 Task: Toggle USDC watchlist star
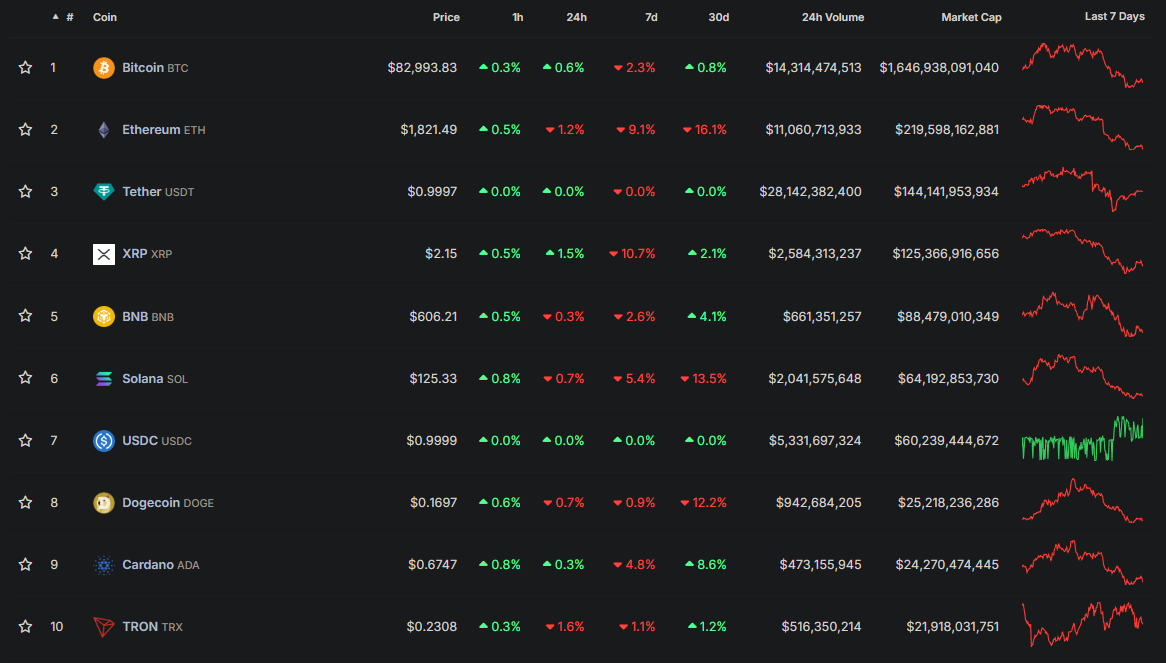pyautogui.click(x=25, y=441)
